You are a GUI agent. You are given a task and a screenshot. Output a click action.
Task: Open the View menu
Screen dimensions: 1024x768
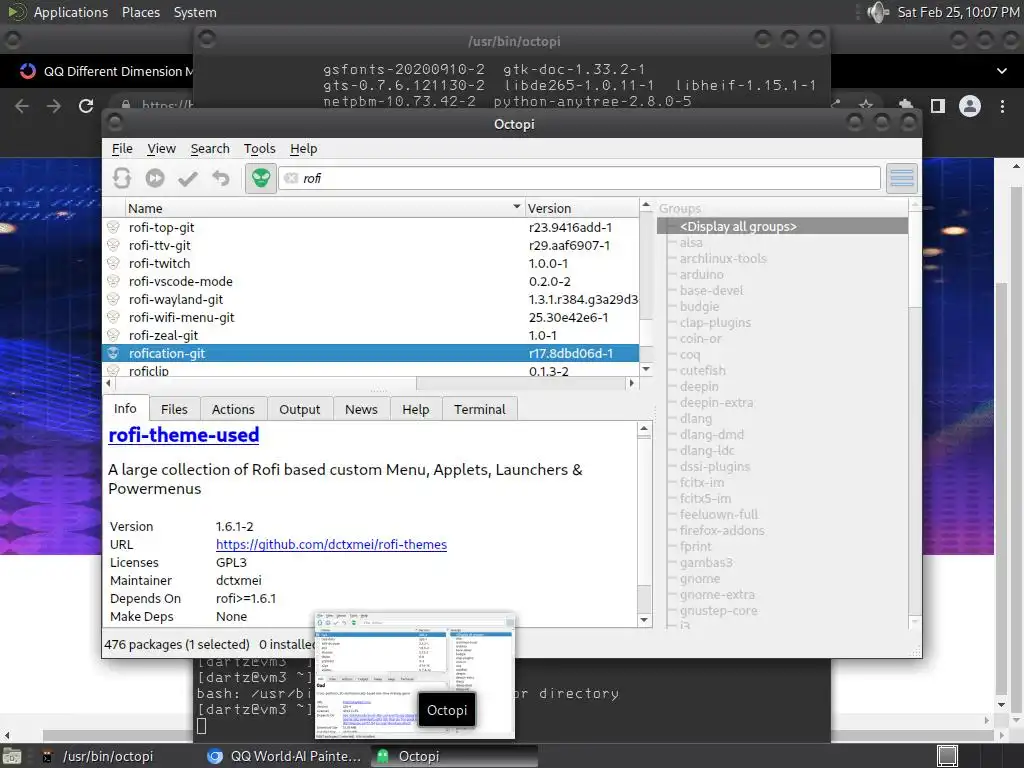click(x=161, y=148)
